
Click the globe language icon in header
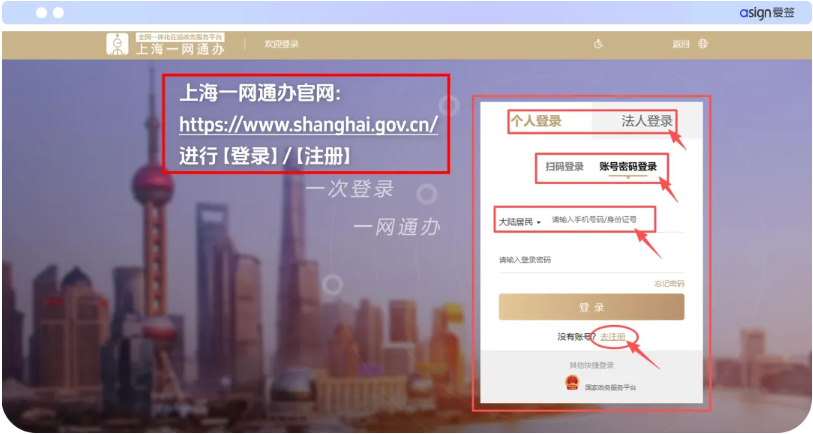click(x=703, y=44)
